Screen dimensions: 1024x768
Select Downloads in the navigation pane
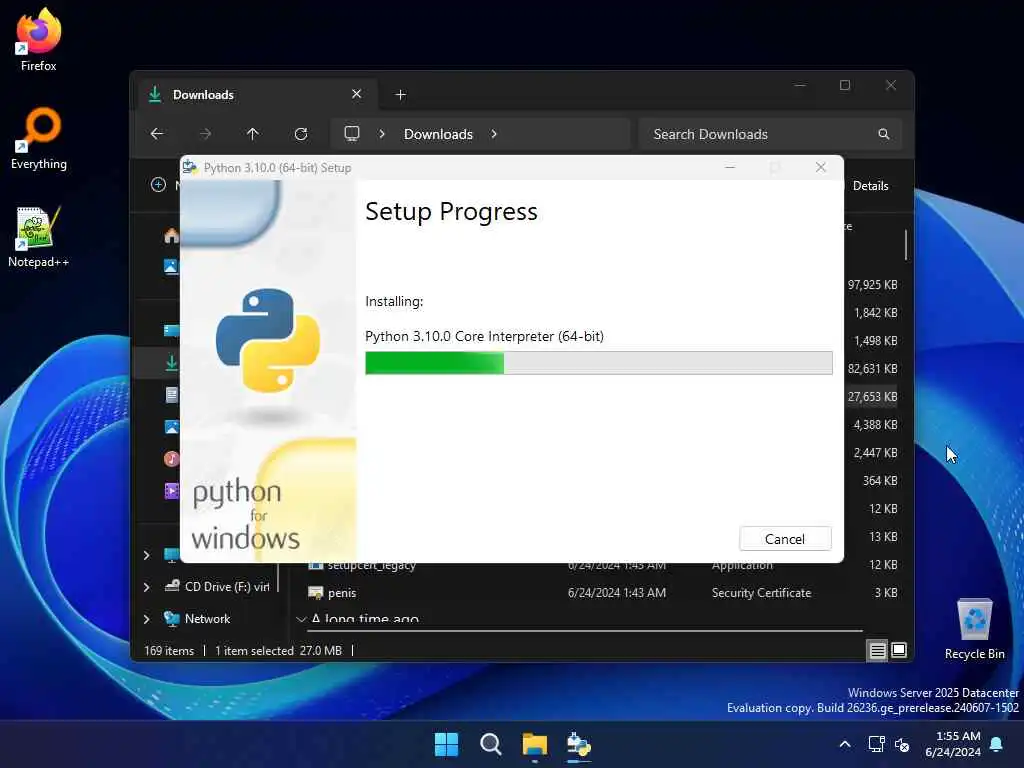click(x=171, y=362)
